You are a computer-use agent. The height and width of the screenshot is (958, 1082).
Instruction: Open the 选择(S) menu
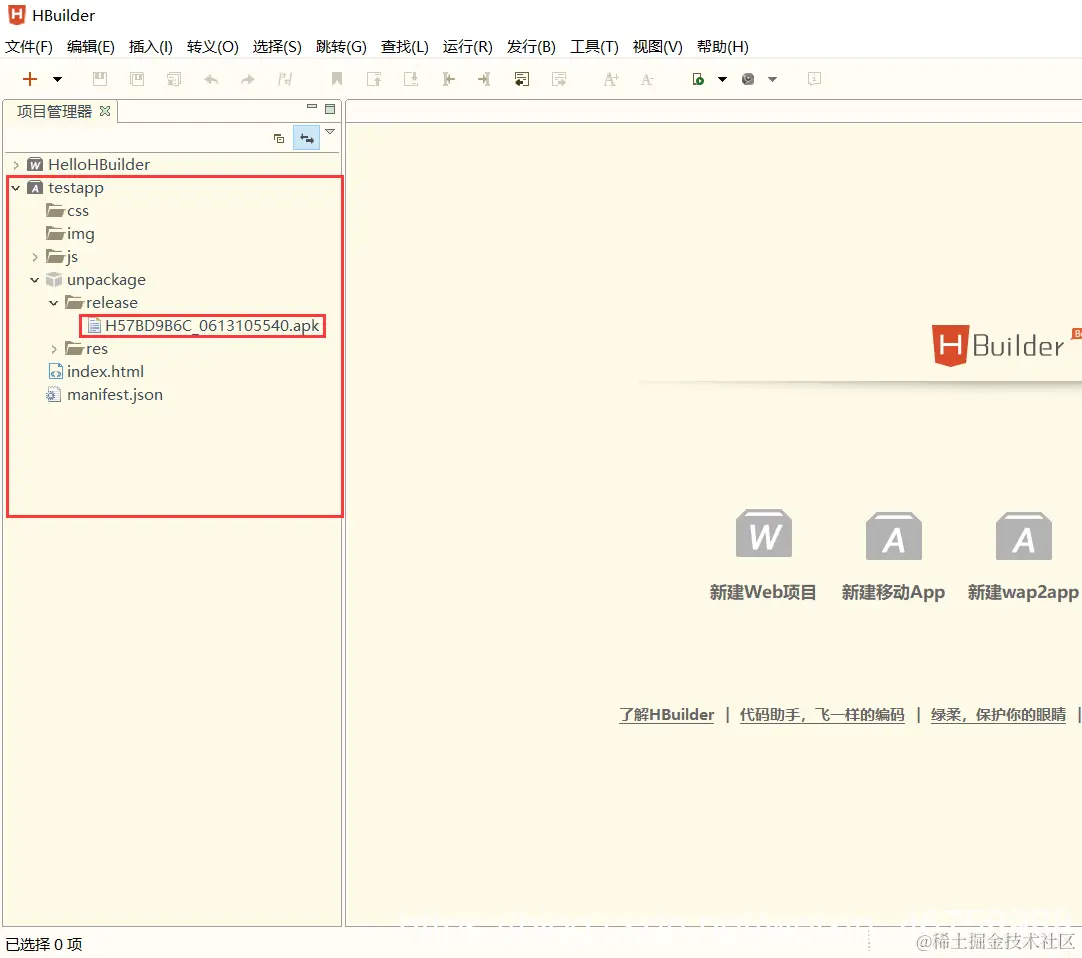pyautogui.click(x=277, y=47)
